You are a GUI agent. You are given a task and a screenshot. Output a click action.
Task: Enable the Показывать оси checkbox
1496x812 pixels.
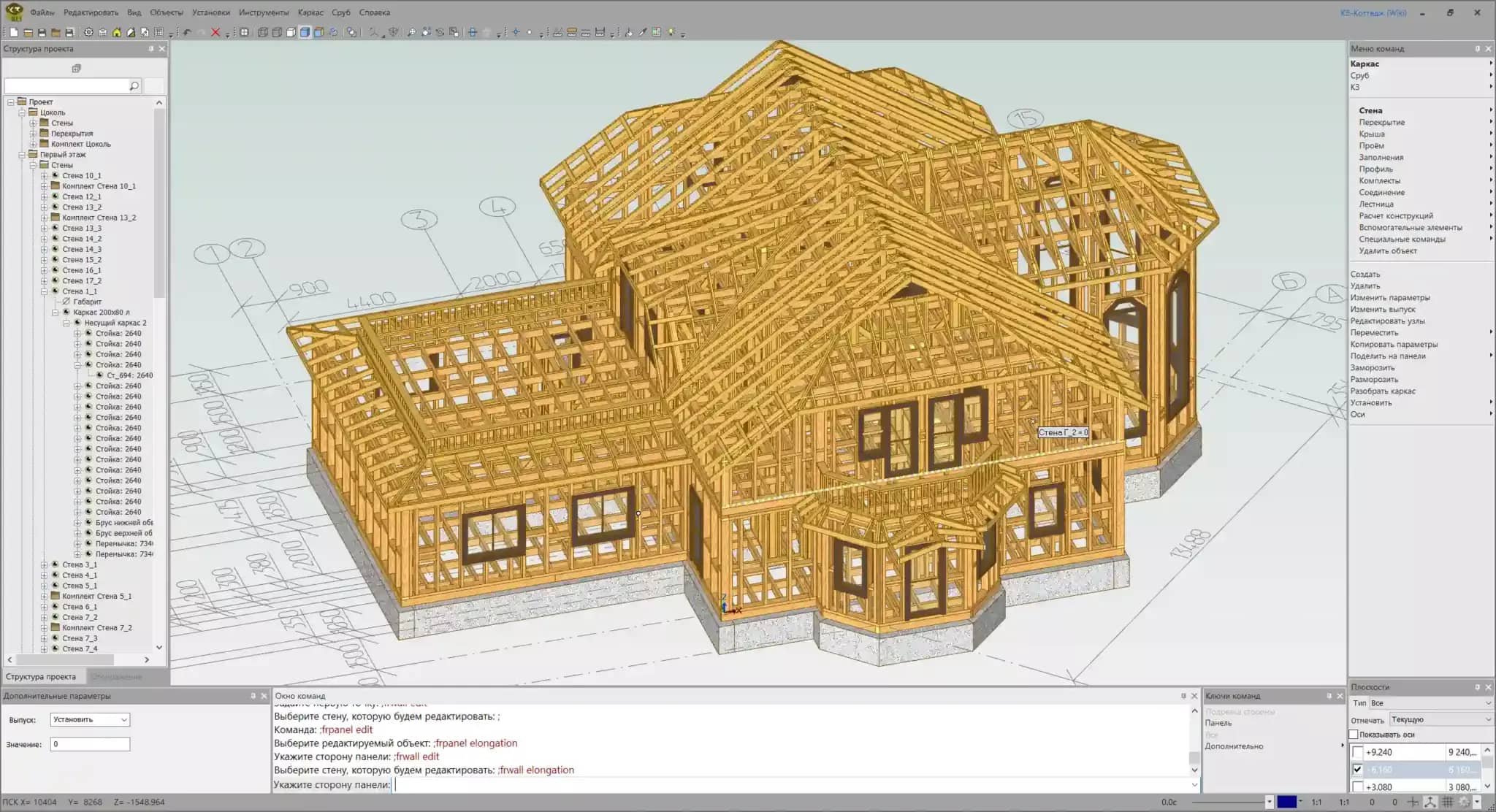pos(1354,735)
